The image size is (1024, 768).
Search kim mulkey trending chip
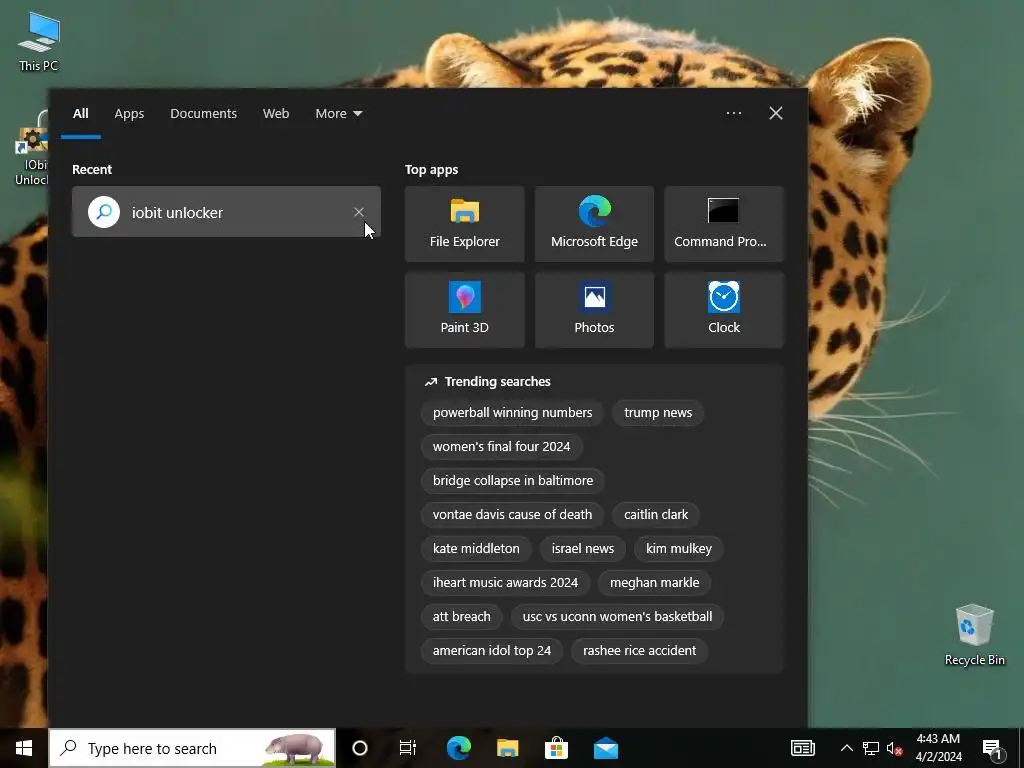tap(679, 549)
